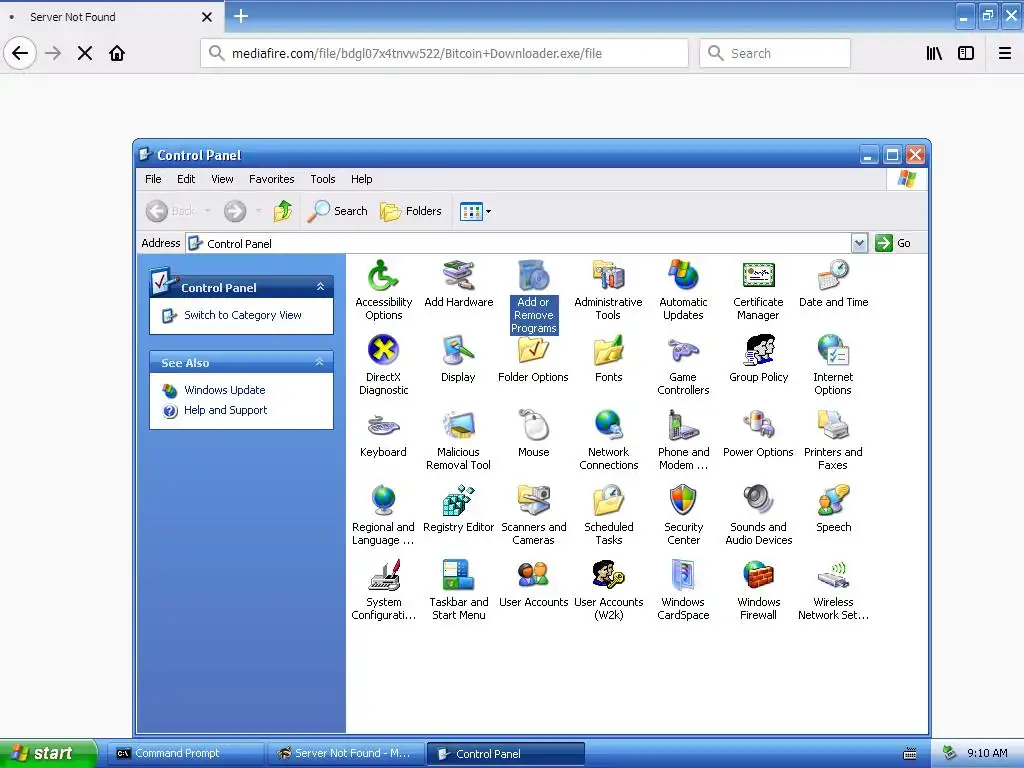Click the Up folder toolbar button

click(283, 211)
